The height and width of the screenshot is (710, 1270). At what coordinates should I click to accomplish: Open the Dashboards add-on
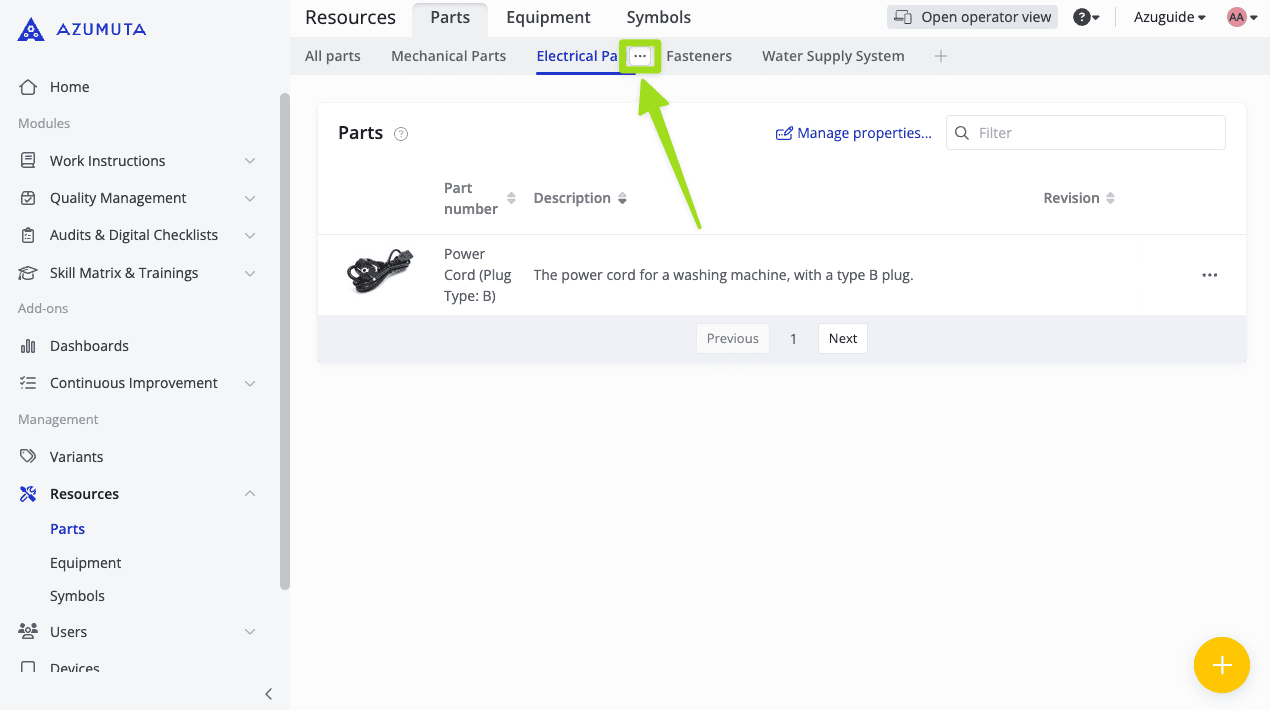[x=30, y=345]
